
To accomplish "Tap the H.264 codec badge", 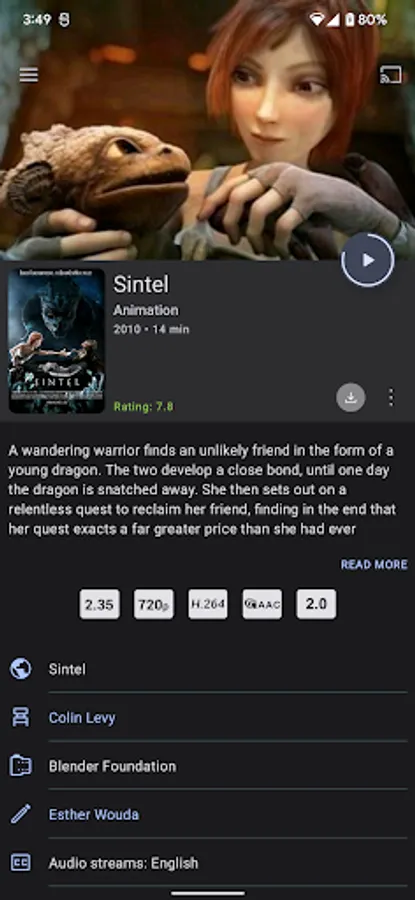I will click(208, 604).
